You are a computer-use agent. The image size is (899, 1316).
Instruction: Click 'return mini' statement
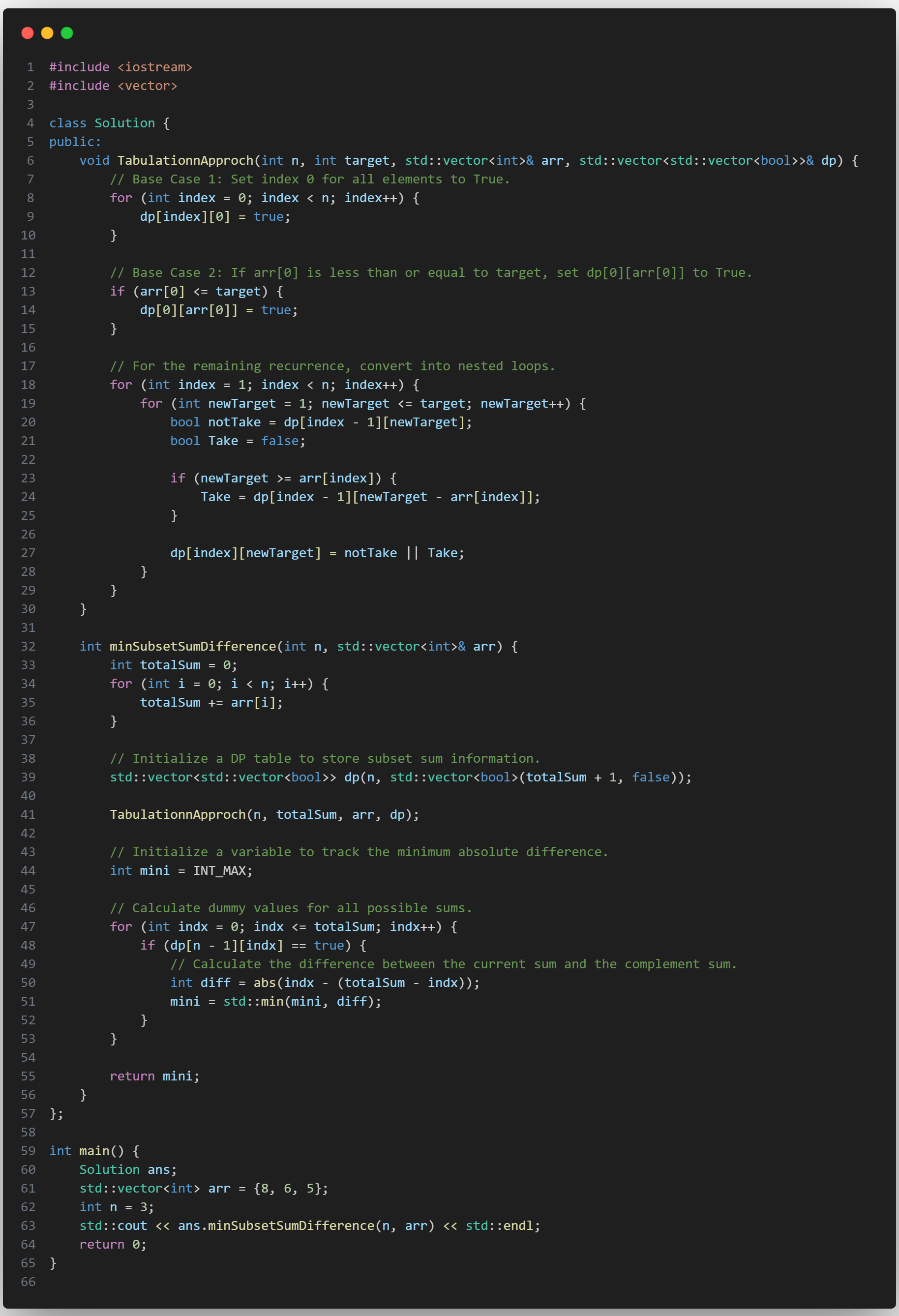154,1076
